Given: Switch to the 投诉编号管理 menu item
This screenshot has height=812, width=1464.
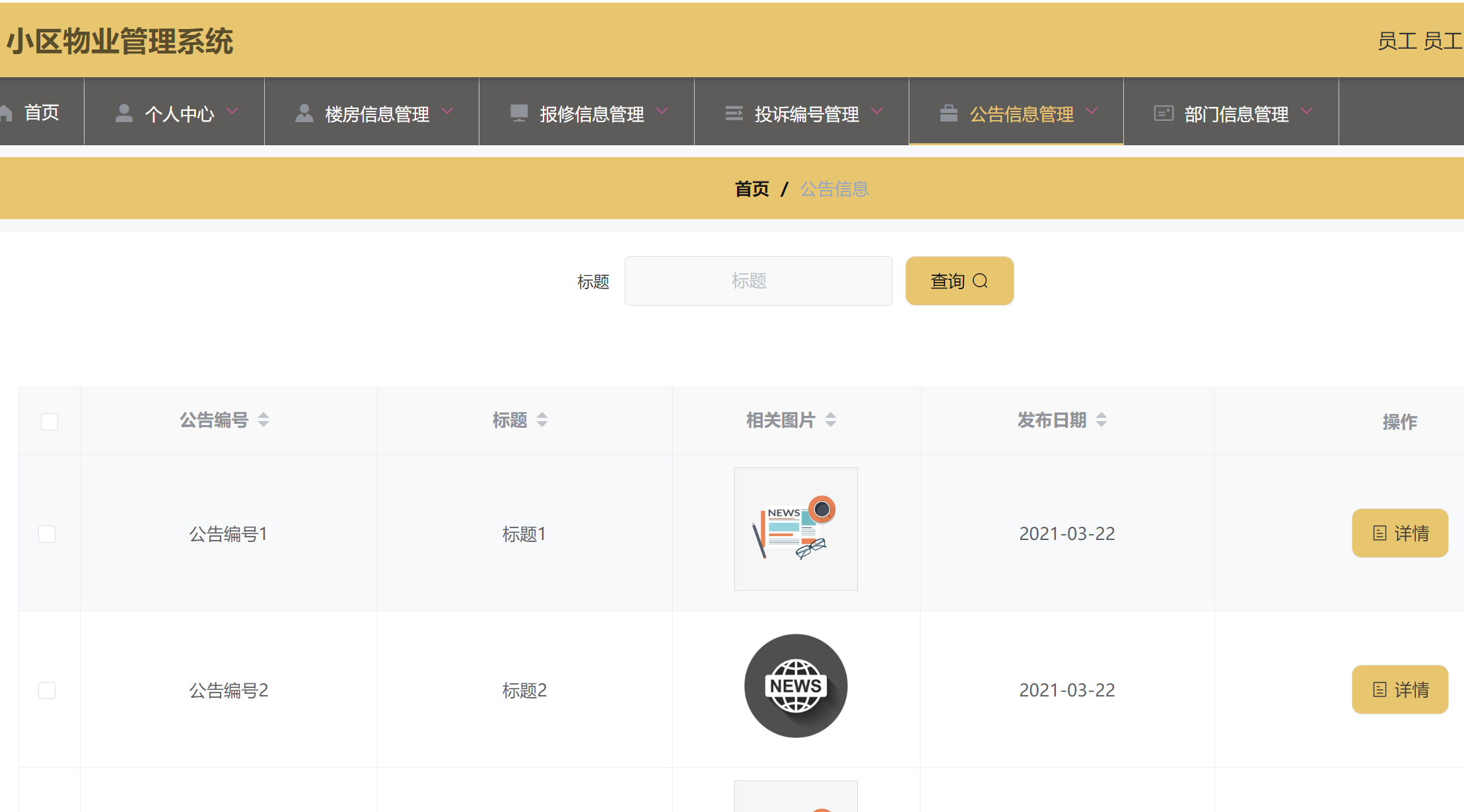Looking at the screenshot, I should 806,114.
